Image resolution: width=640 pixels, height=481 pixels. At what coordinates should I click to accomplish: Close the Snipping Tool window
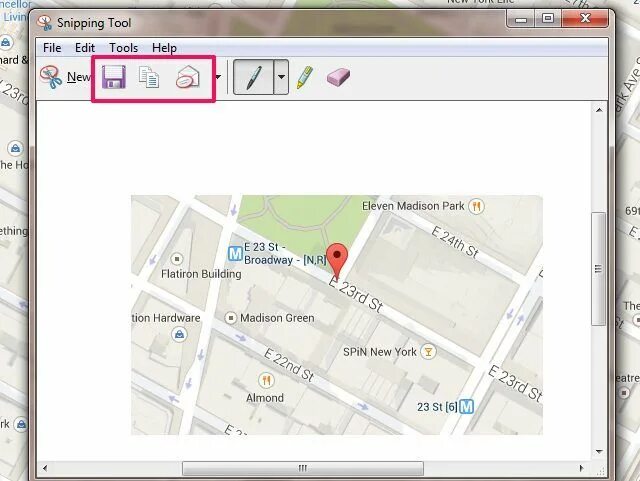click(x=585, y=19)
